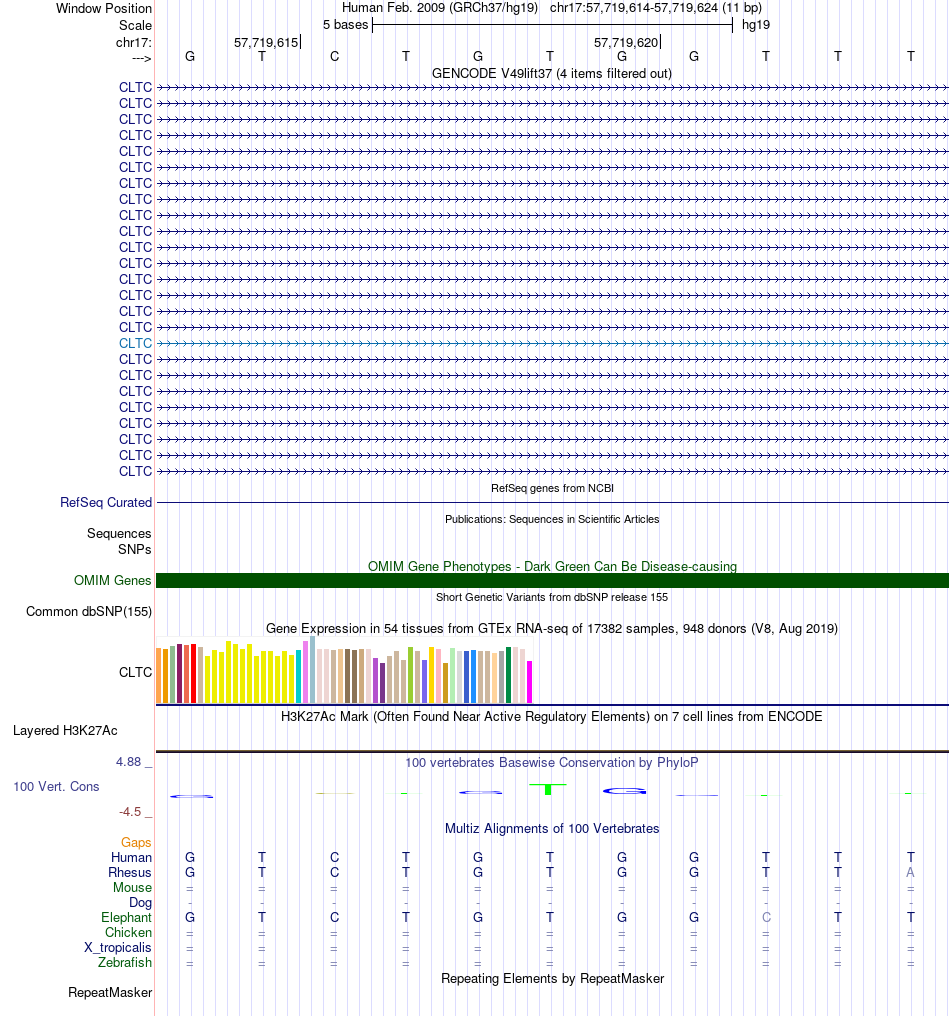Click the GTEx 'Gene Expression in 54 tissues' title
This screenshot has height=1016, width=950.
point(552,629)
